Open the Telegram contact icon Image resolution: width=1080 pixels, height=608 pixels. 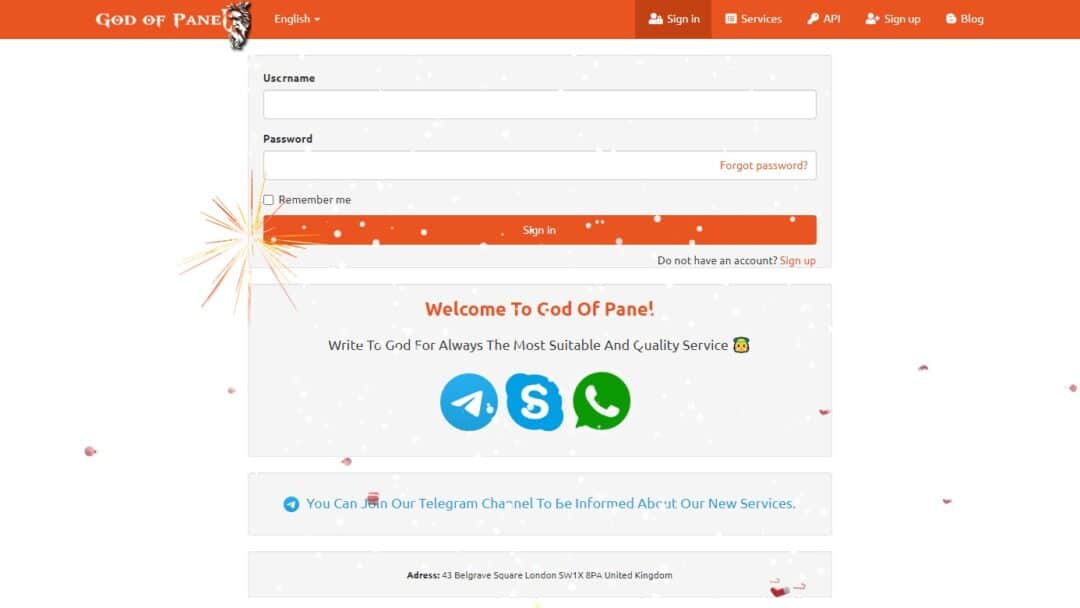[468, 402]
